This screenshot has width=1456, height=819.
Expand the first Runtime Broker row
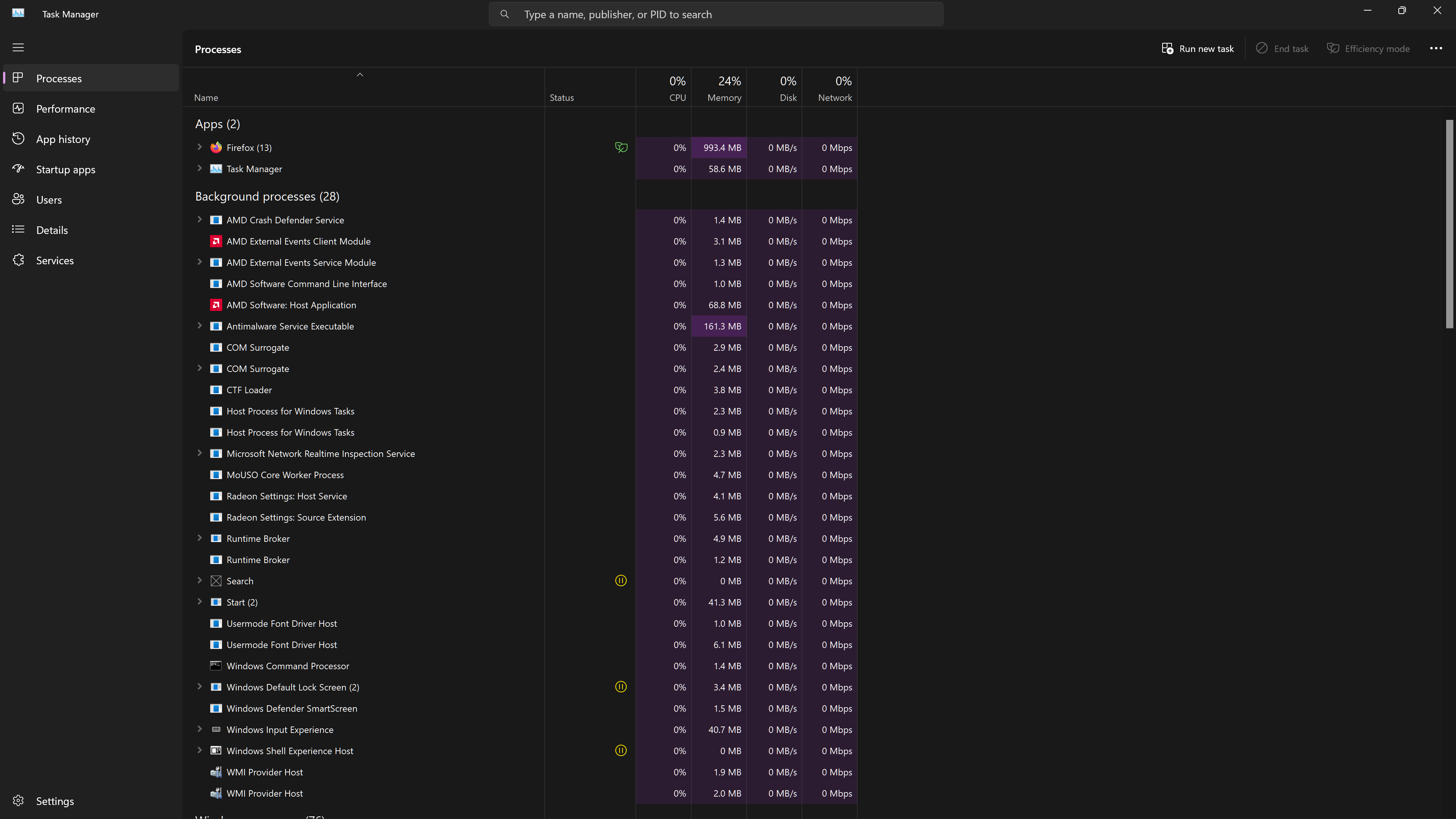pos(199,538)
